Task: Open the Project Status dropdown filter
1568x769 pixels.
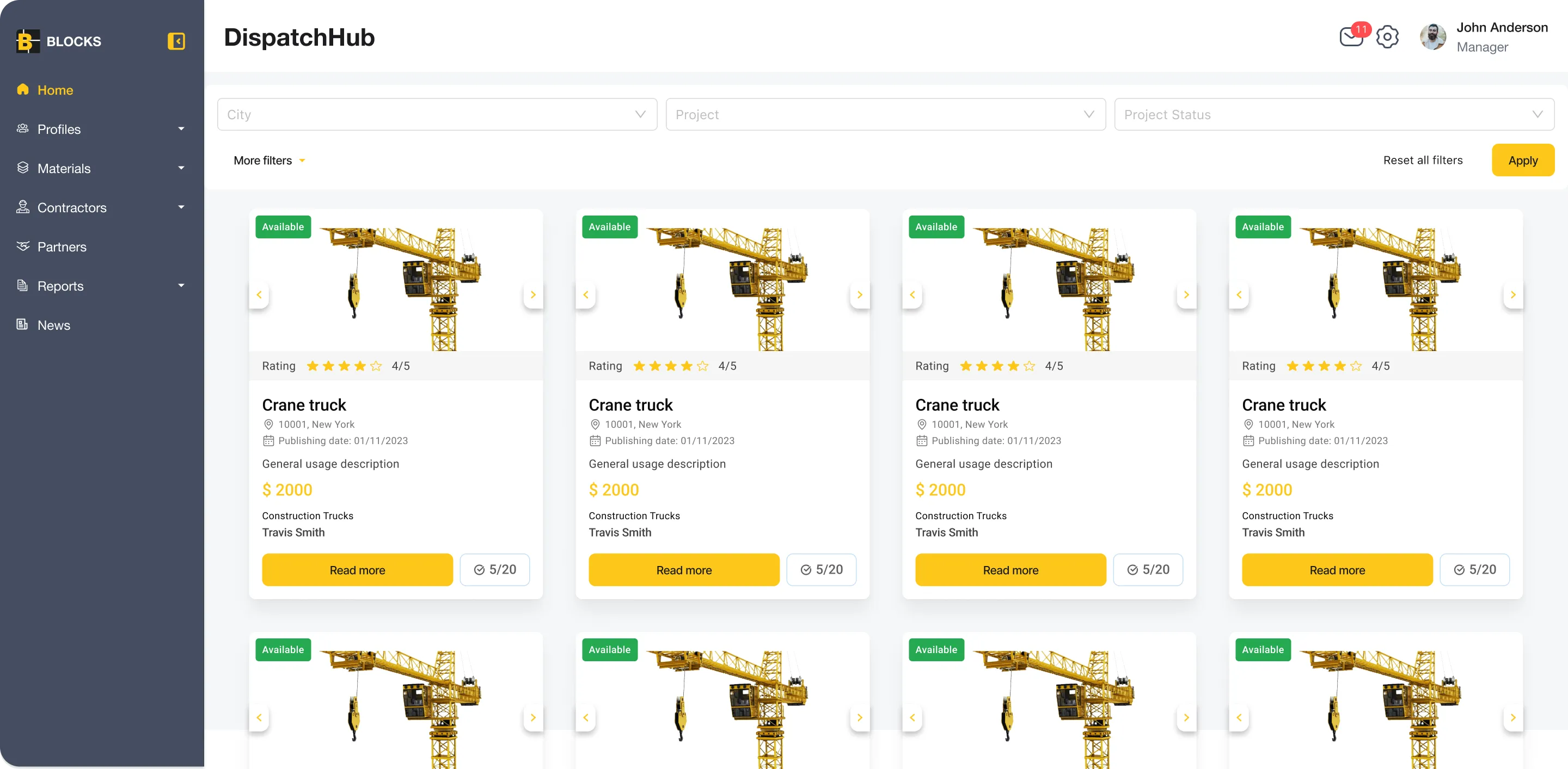Action: 1334,114
